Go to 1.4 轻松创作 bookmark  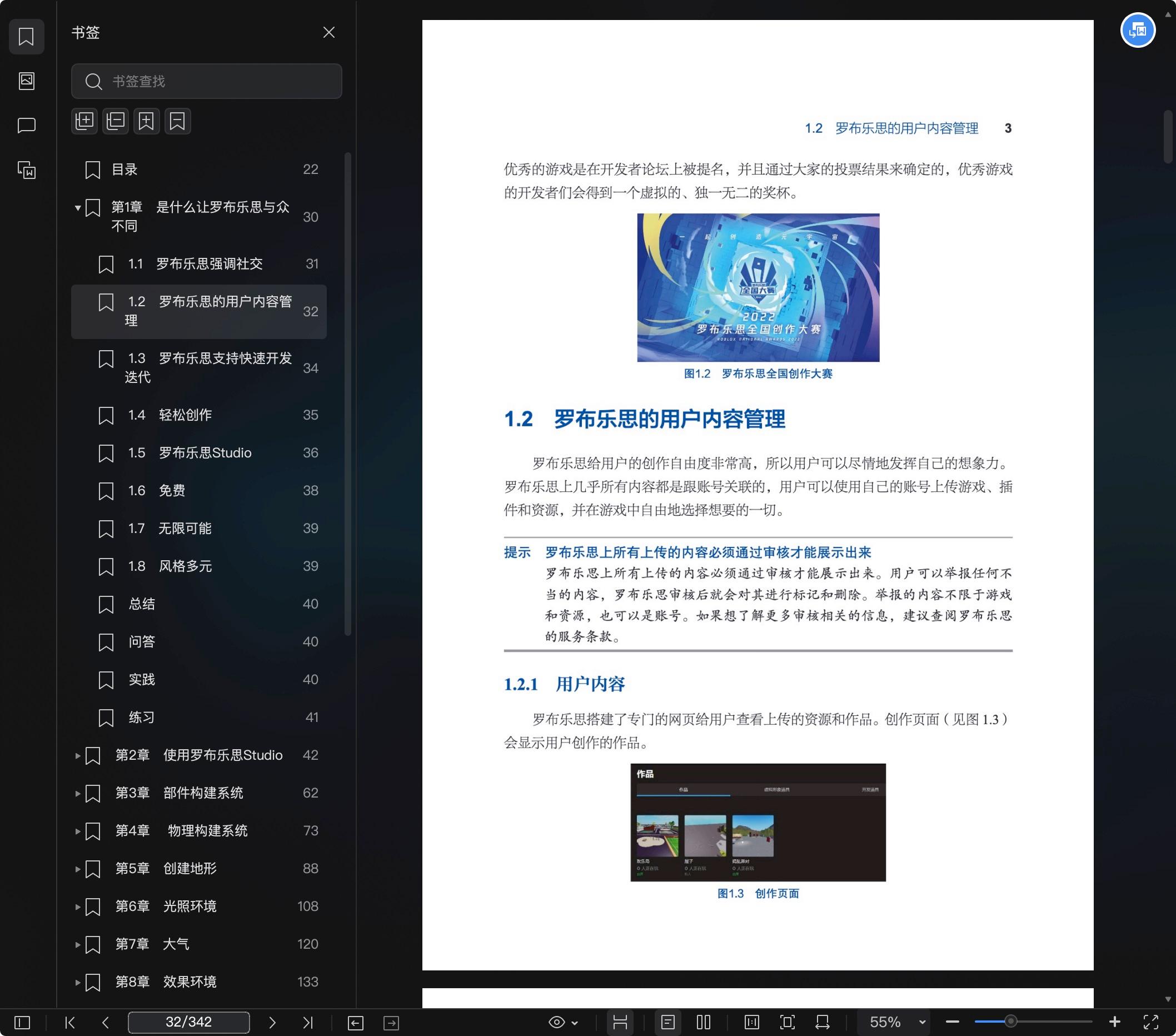[x=199, y=415]
